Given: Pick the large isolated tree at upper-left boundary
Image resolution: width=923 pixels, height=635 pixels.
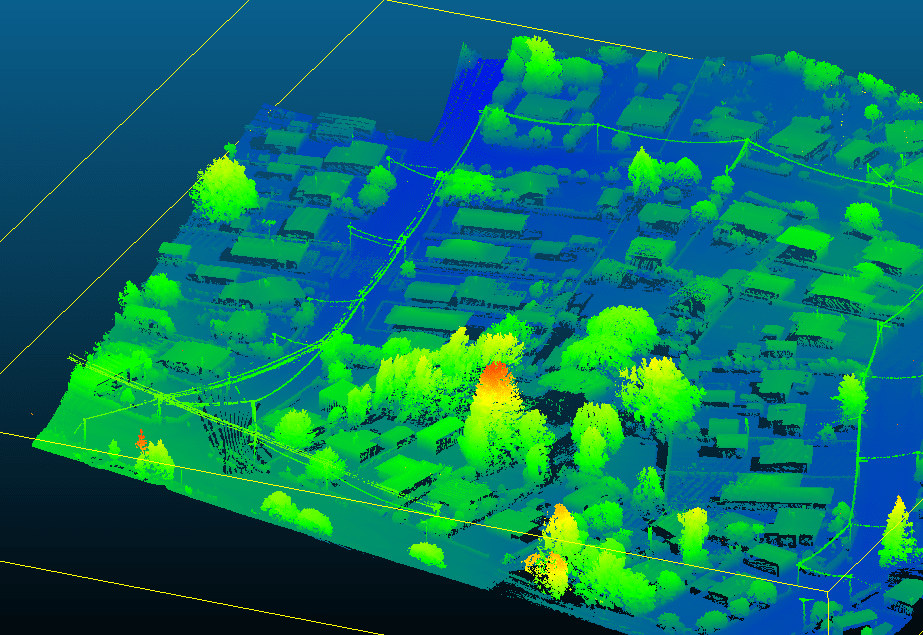Looking at the screenshot, I should (x=224, y=187).
